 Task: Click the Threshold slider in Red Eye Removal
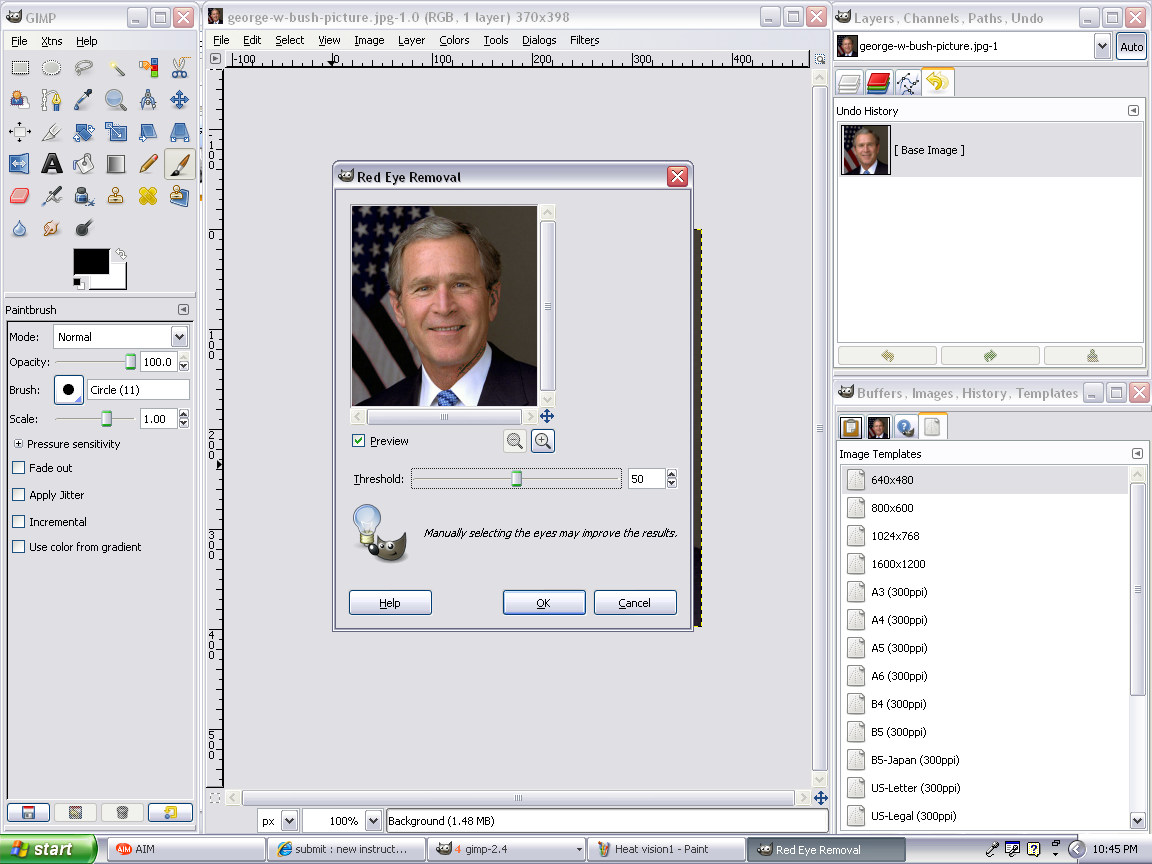516,479
